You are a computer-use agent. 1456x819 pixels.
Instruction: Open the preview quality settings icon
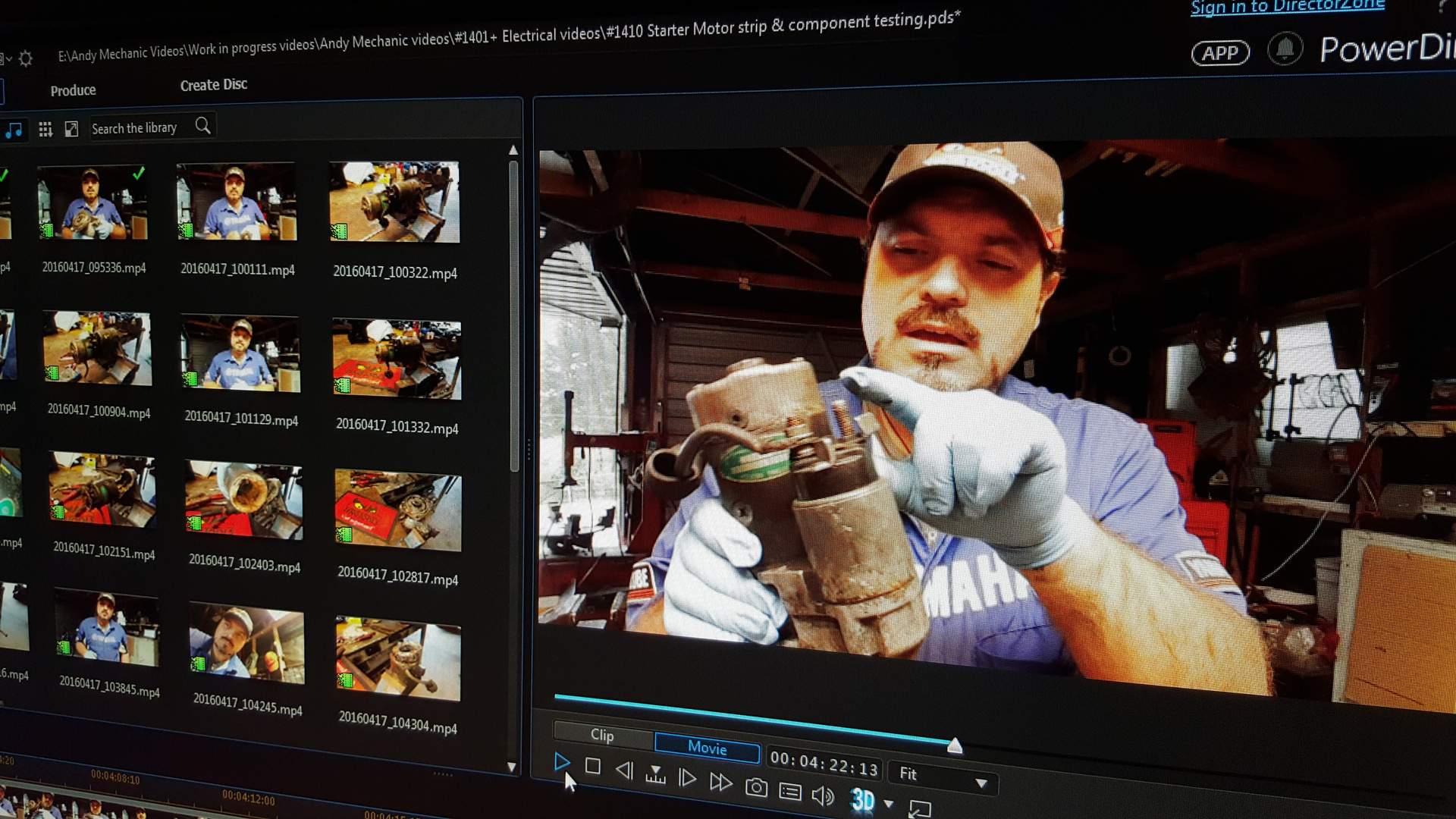click(x=790, y=792)
